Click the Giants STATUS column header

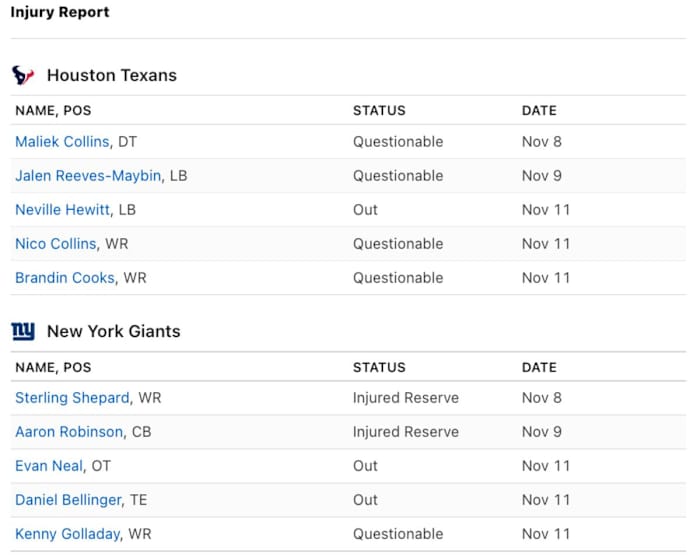tap(379, 367)
